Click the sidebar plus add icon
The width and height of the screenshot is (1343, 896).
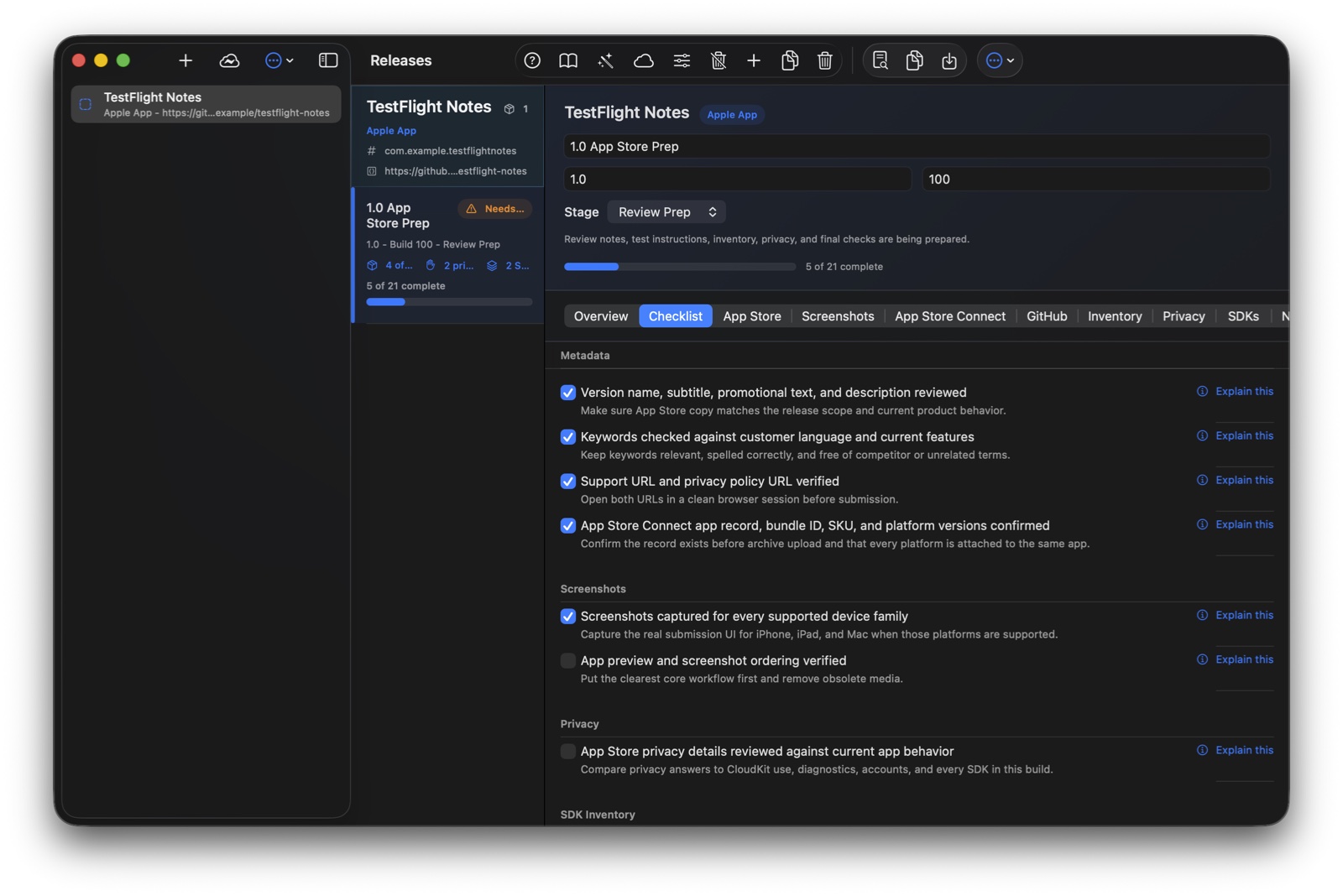pos(186,60)
